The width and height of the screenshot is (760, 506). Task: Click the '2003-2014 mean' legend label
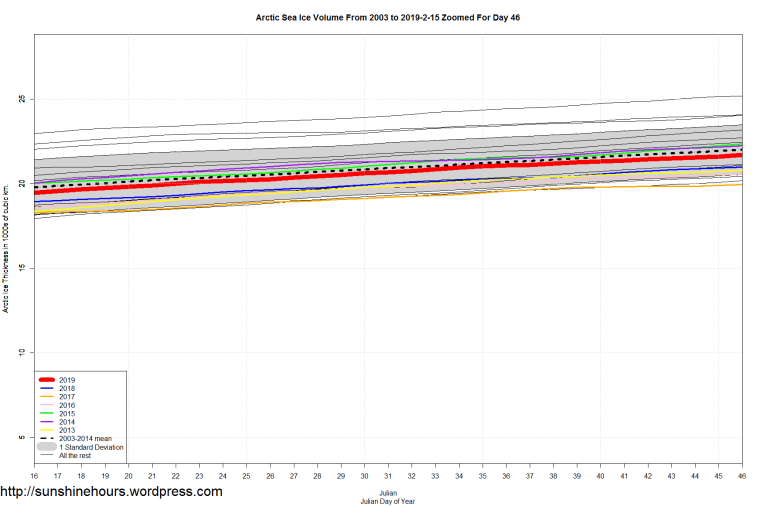coord(86,439)
